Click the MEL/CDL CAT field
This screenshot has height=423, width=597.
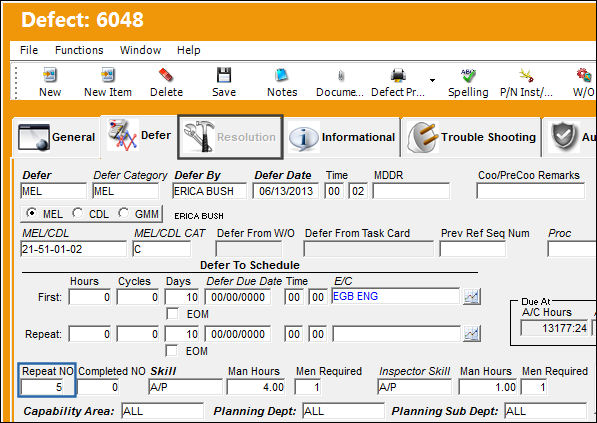[x=162, y=249]
